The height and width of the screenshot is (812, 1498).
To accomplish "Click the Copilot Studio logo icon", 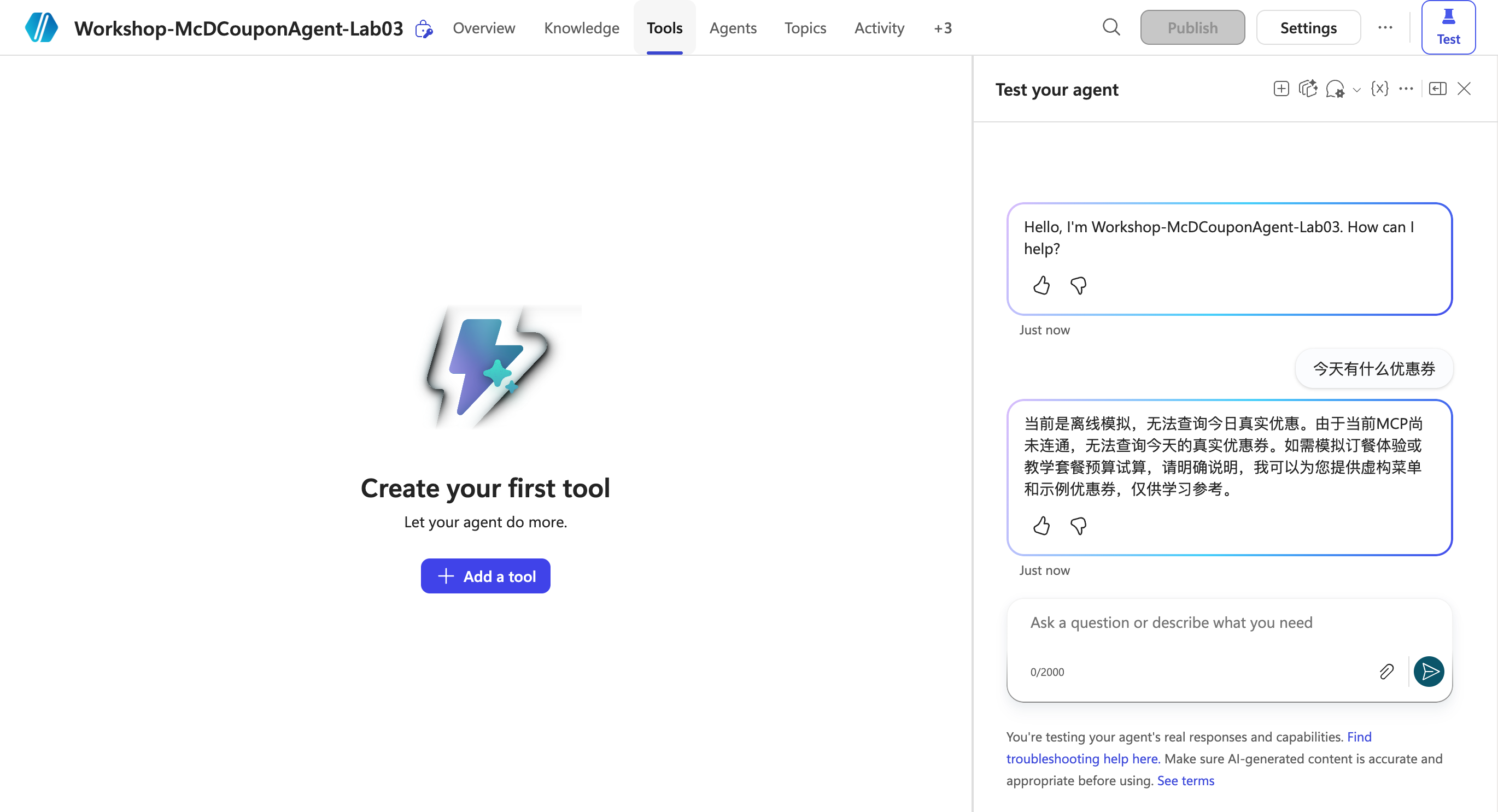I will tap(42, 27).
